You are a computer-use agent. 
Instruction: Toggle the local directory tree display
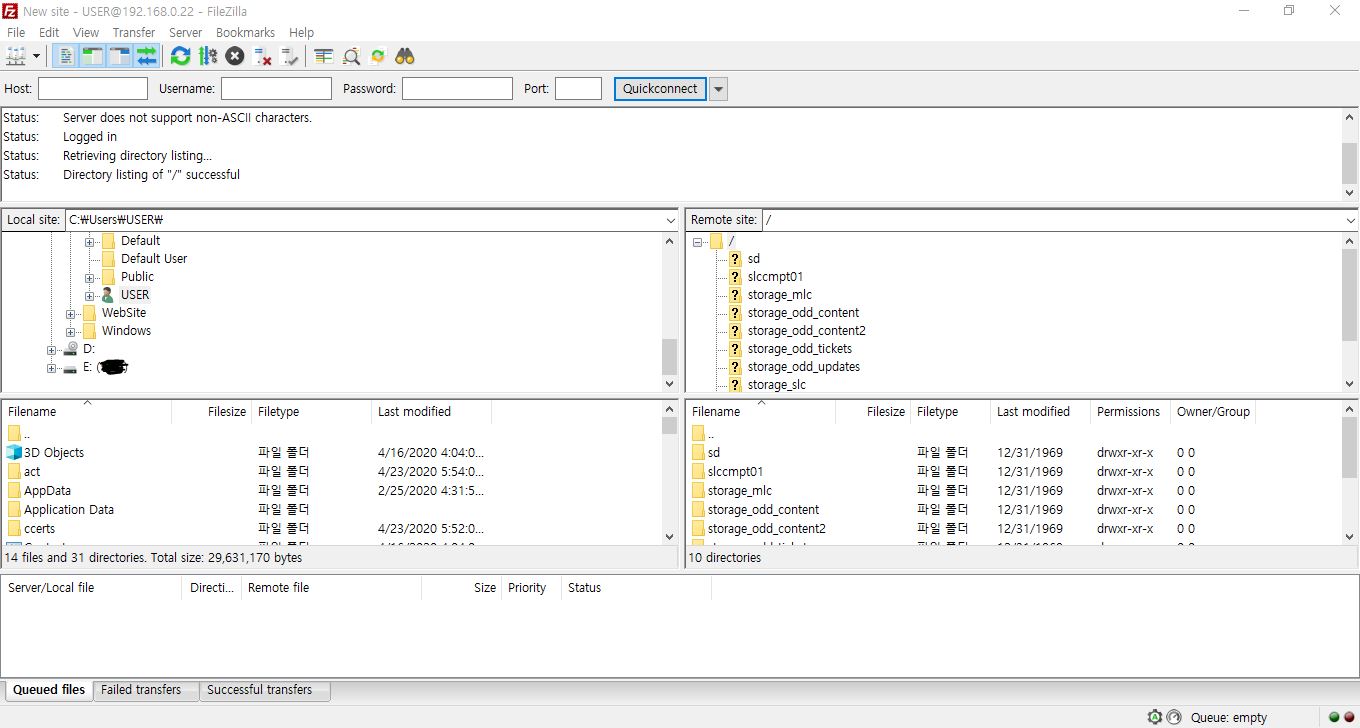[92, 56]
